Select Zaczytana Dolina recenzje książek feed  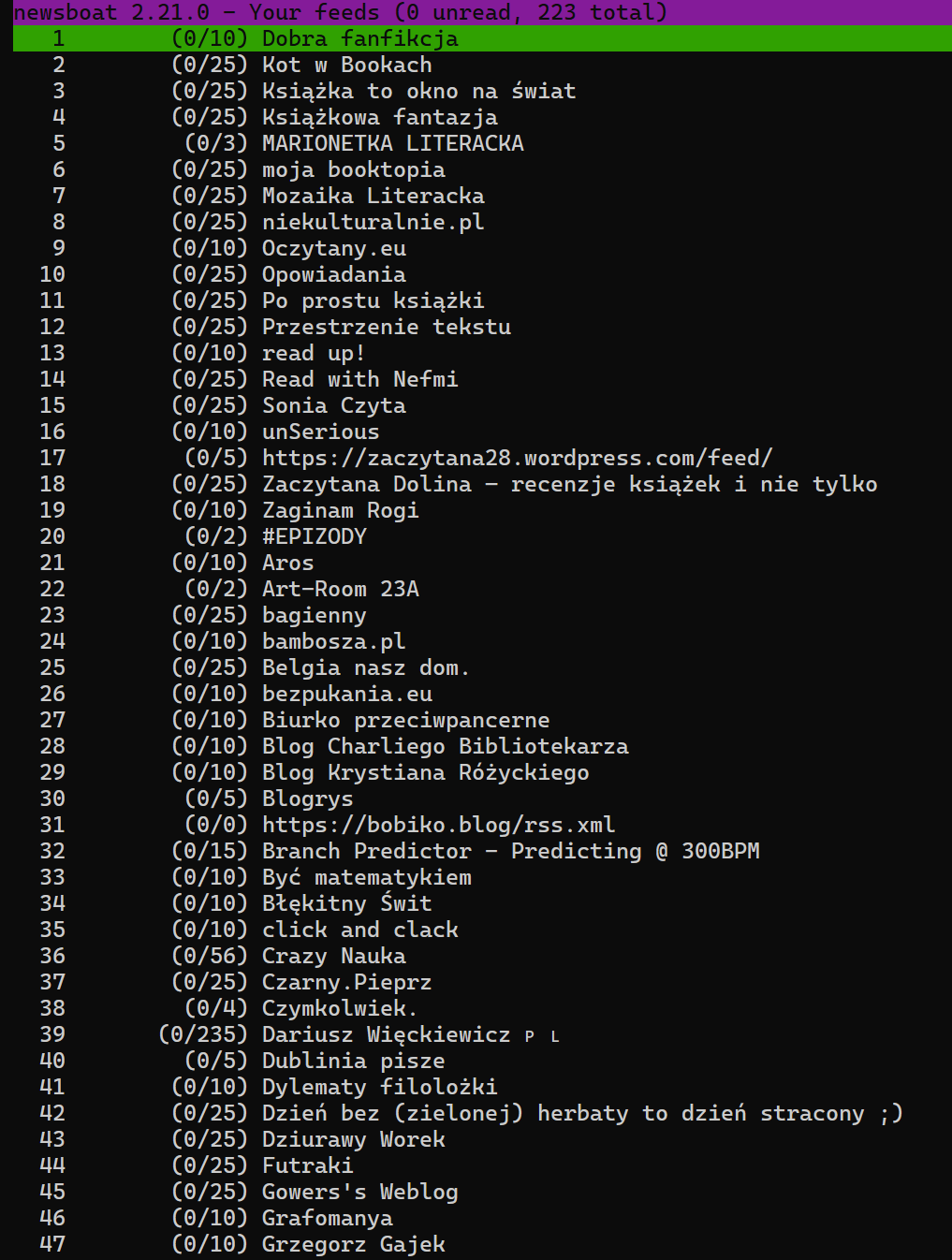coord(569,484)
